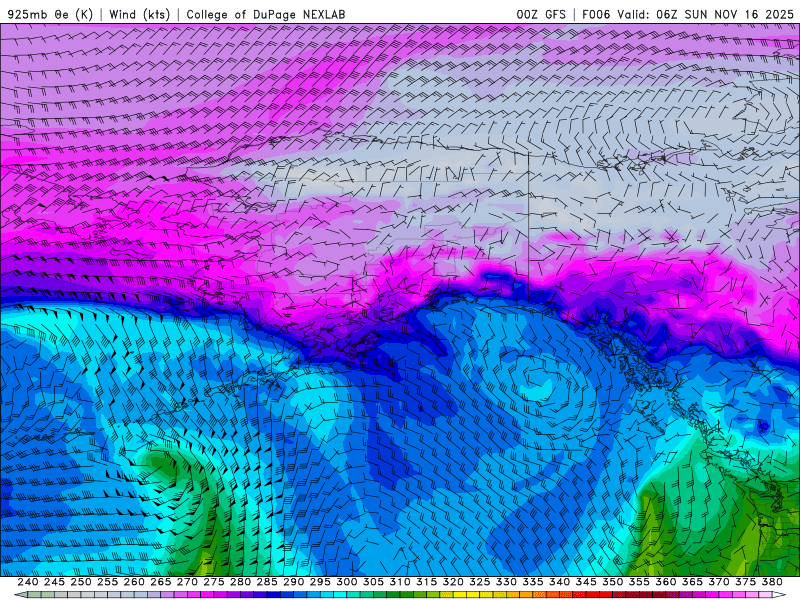
Task: Click the 335 scale label
Action: 533,582
